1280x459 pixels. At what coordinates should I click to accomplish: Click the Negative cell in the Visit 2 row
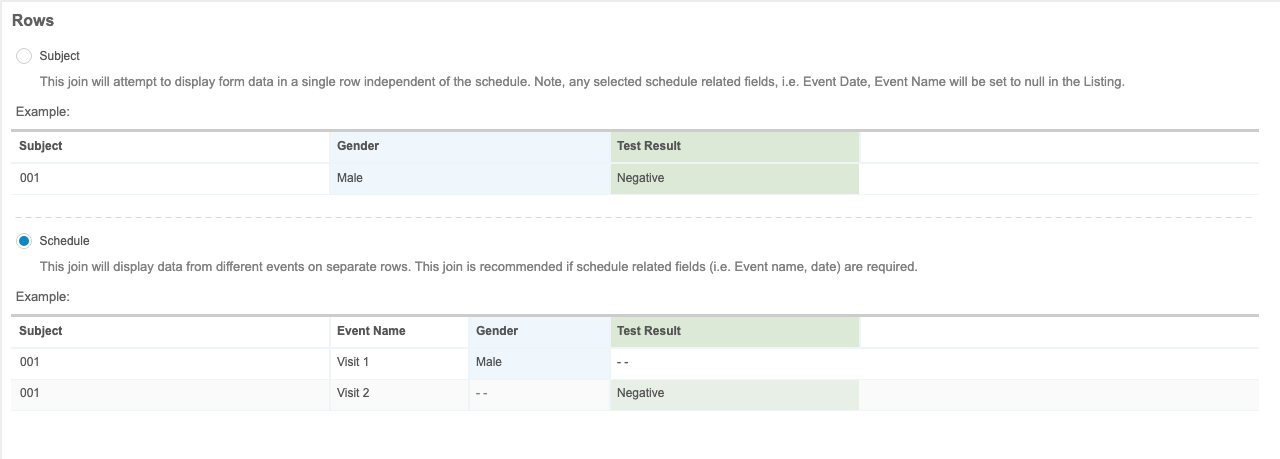coord(640,393)
